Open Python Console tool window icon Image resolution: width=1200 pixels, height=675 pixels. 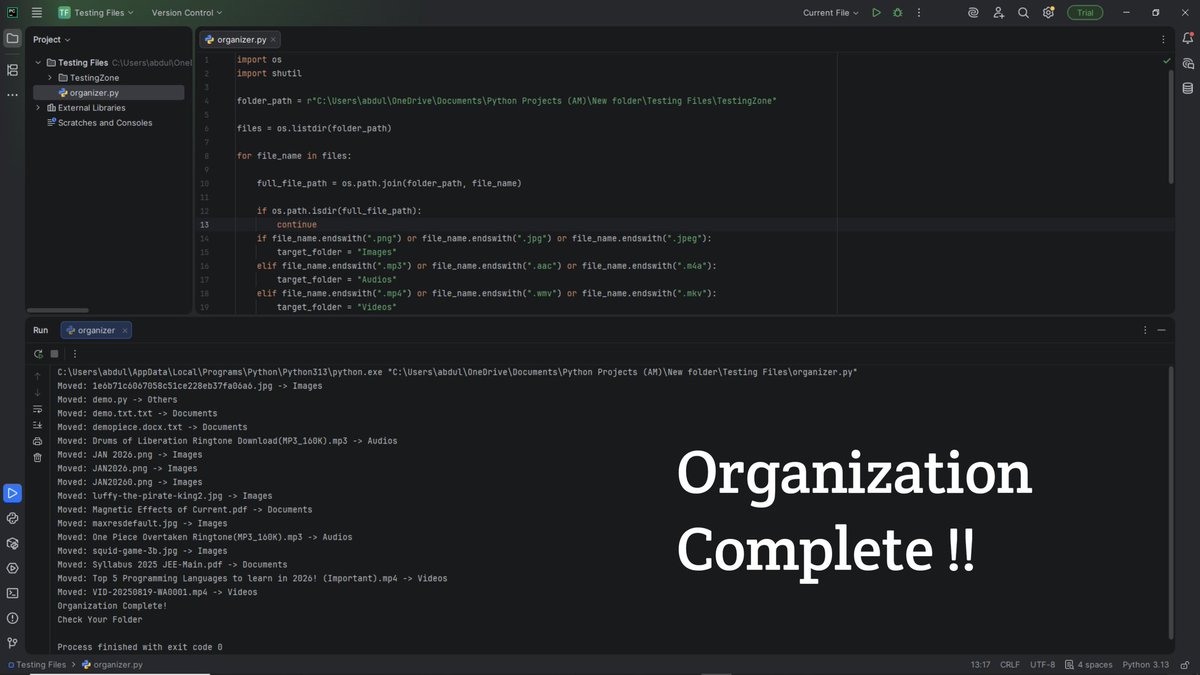click(x=12, y=518)
